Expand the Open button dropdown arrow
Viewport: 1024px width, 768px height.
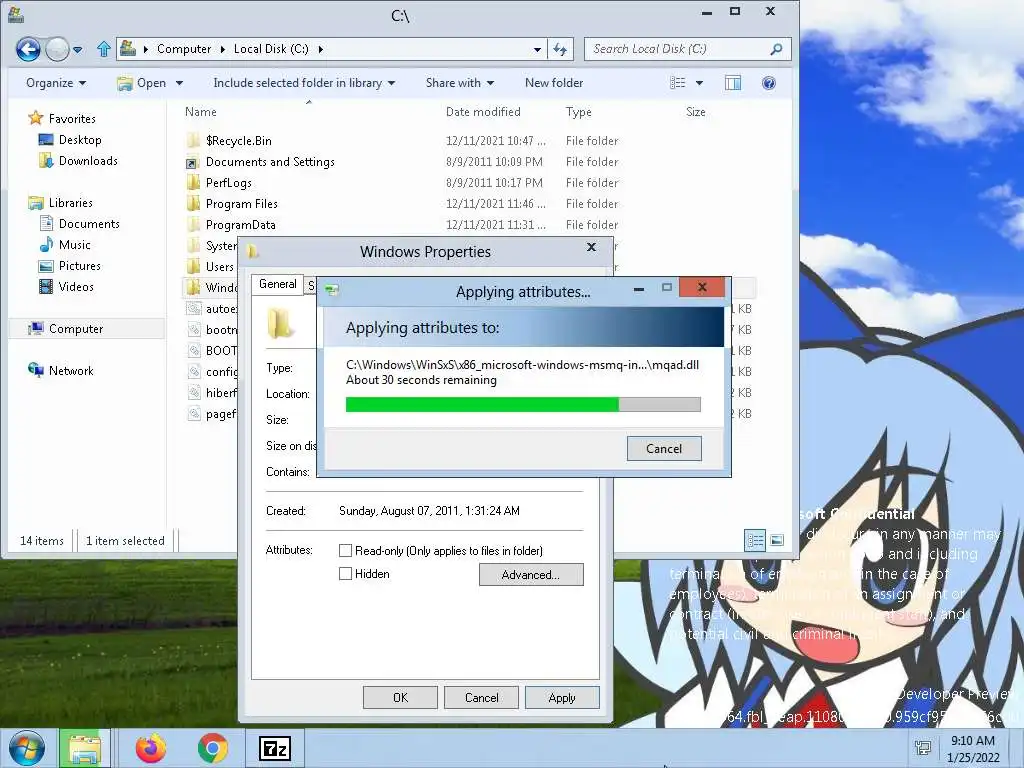pyautogui.click(x=179, y=83)
